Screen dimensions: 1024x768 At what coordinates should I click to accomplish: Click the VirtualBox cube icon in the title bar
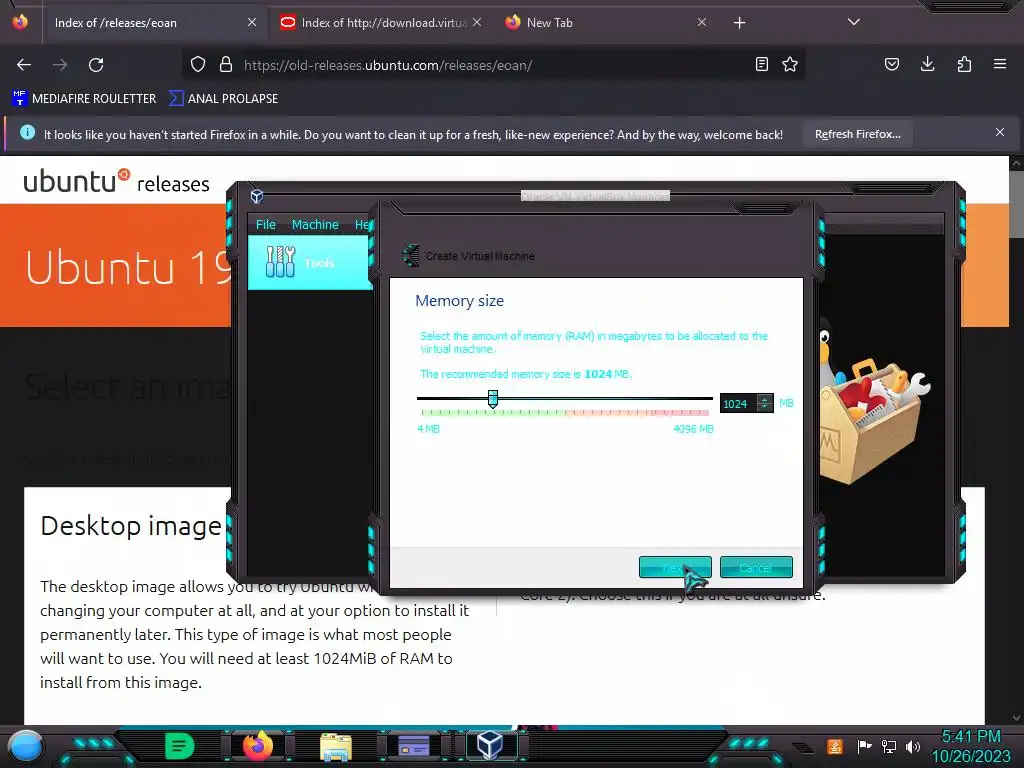(x=257, y=196)
